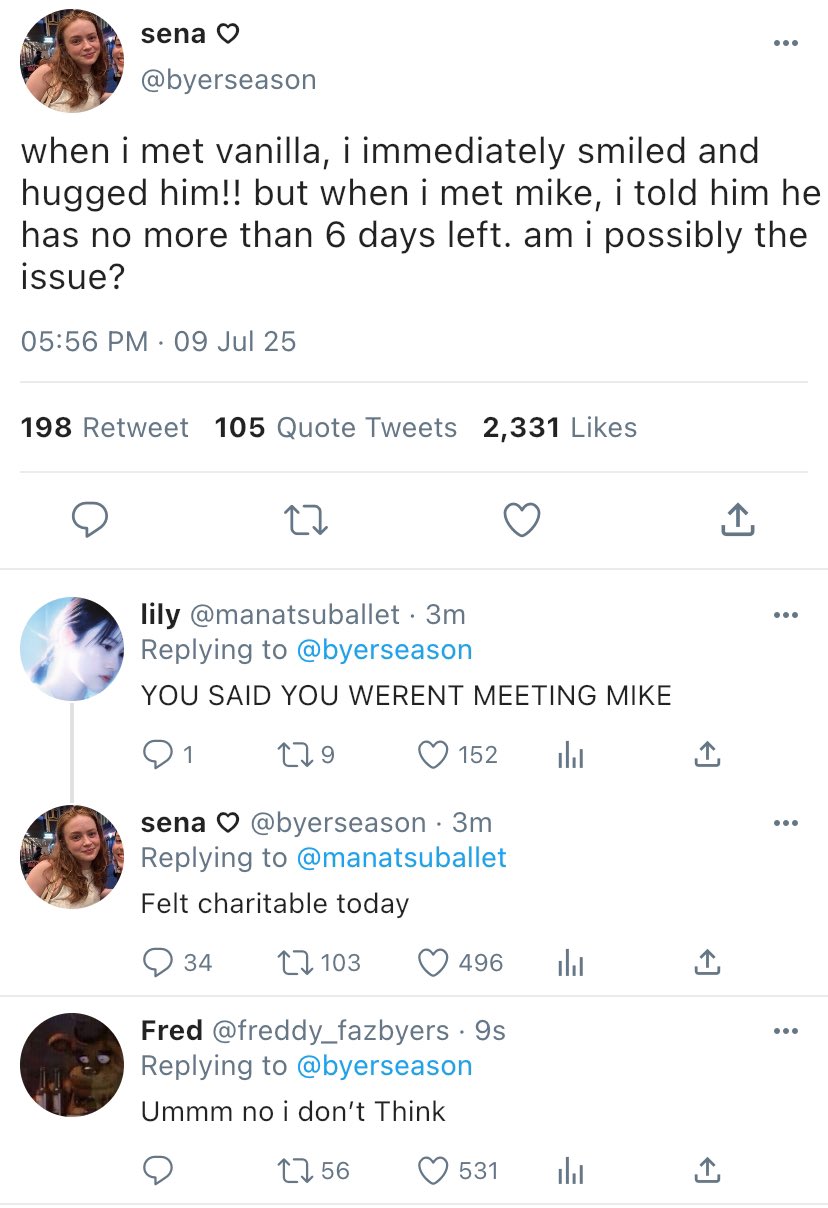Viewport: 828px width, 1208px height.
Task: Open Fred's profile avatar
Action: (x=72, y=1064)
